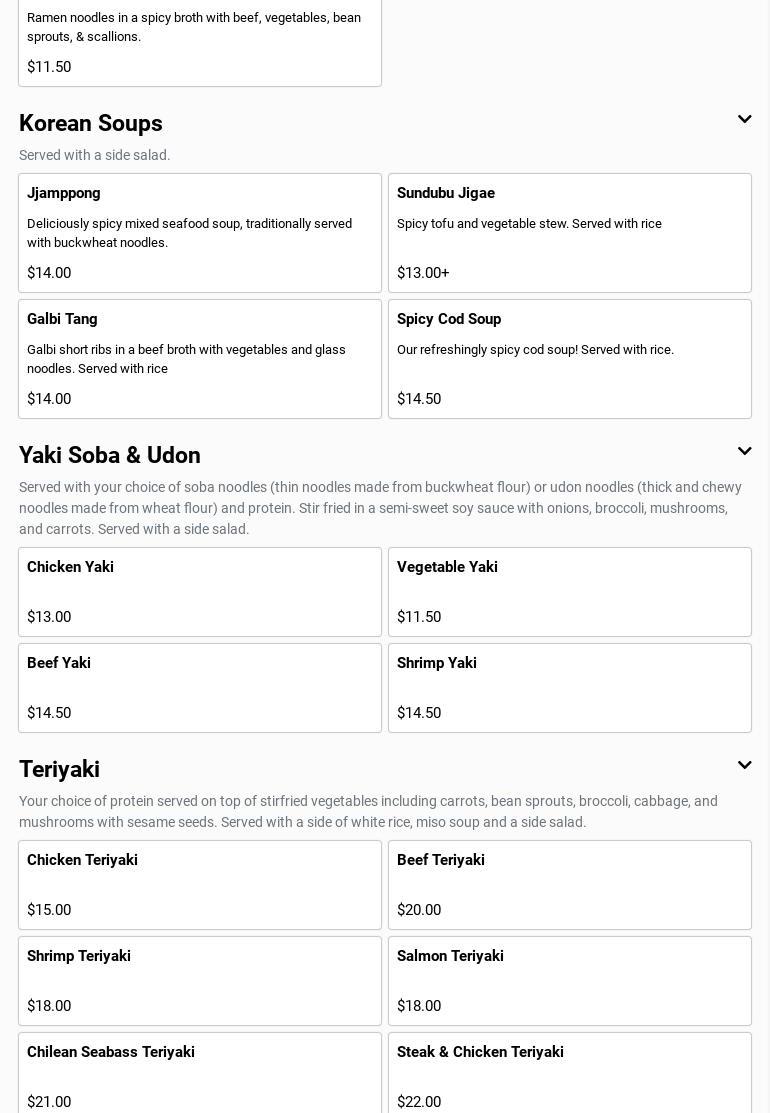This screenshot has width=770, height=1113.
Task: Choose the Galbi Tang soup
Action: coord(200,359)
